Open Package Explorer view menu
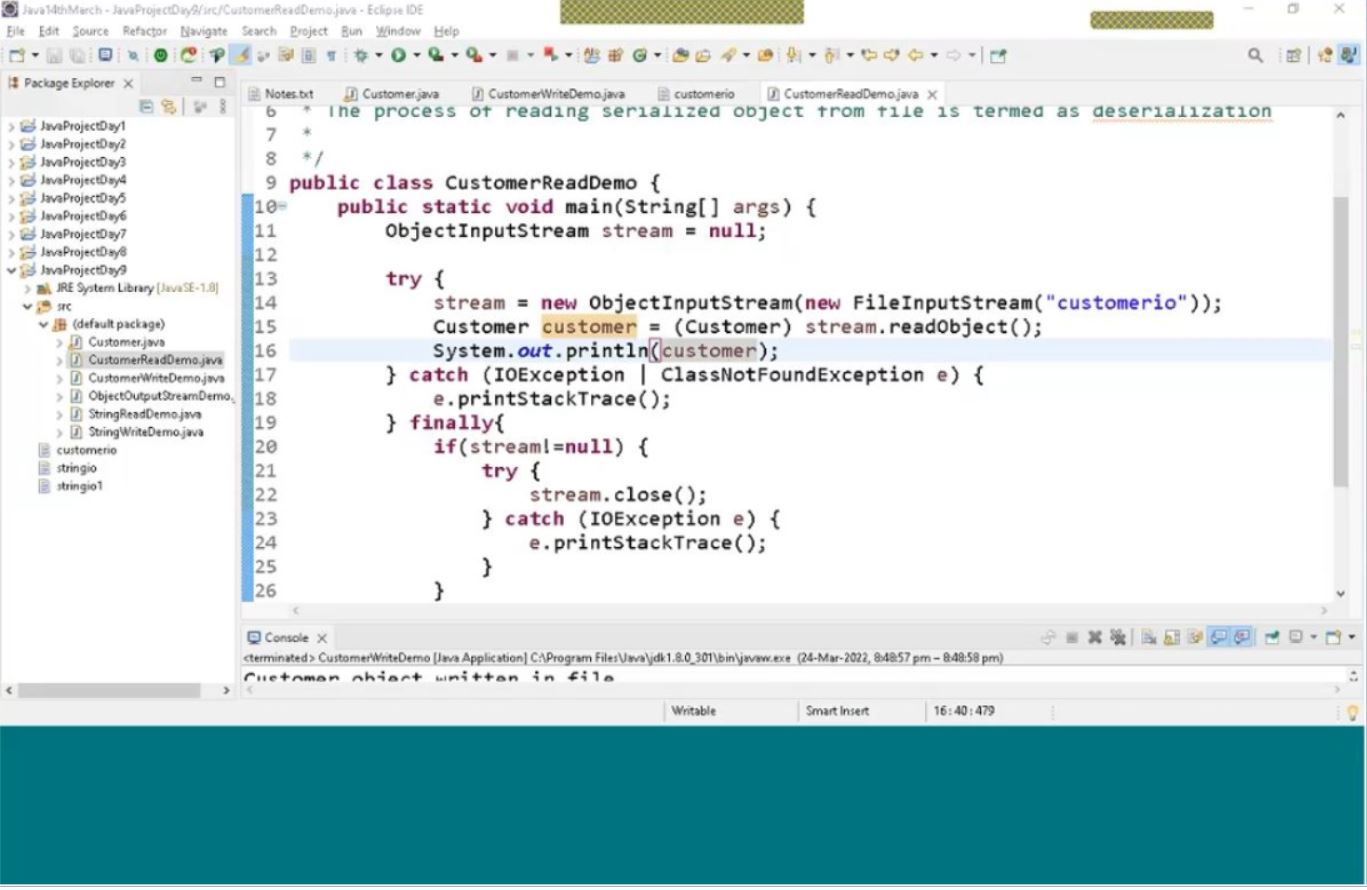The width and height of the screenshot is (1367, 890). [223, 106]
